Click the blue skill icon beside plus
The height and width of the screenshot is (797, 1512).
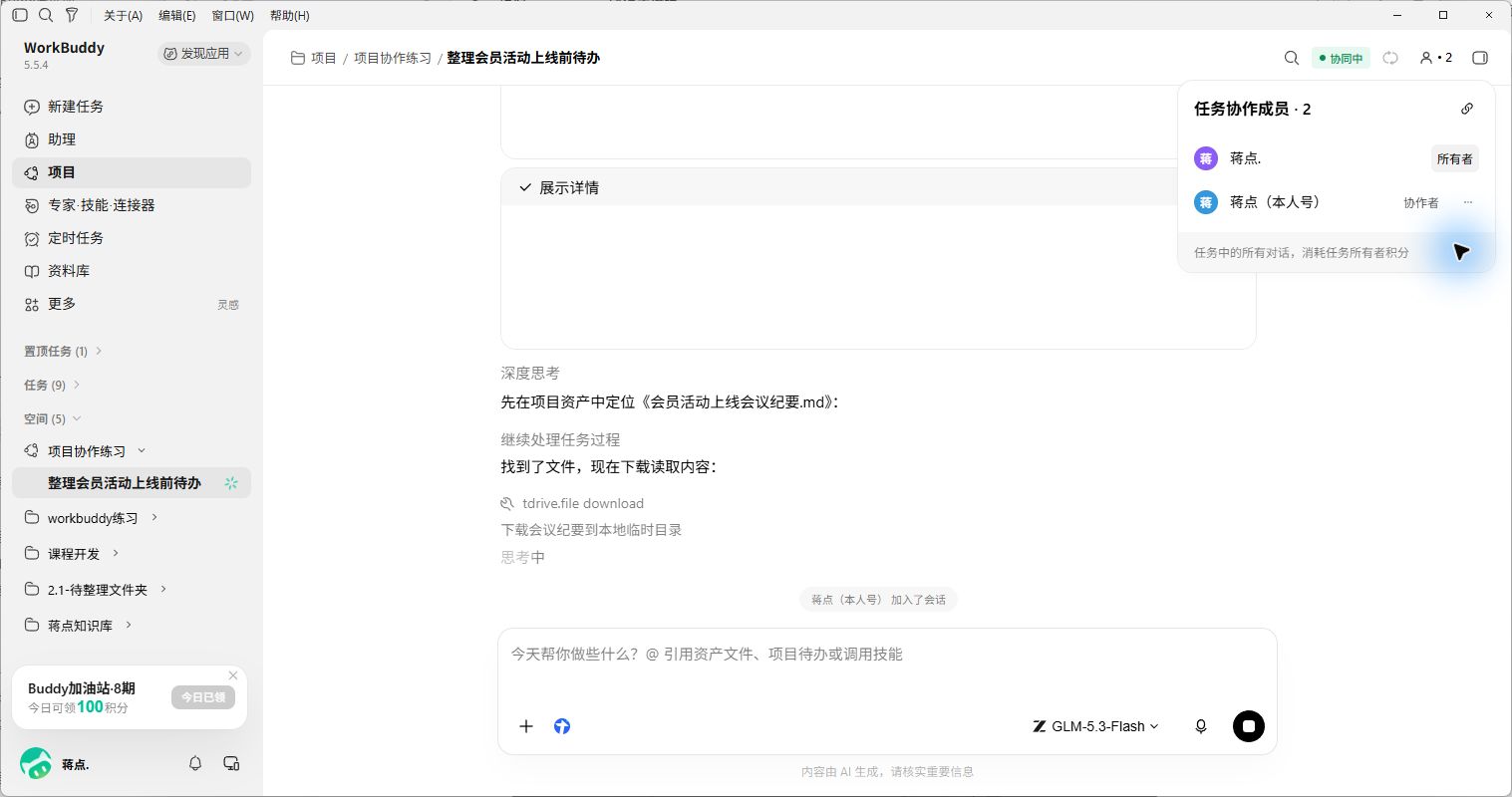[562, 726]
